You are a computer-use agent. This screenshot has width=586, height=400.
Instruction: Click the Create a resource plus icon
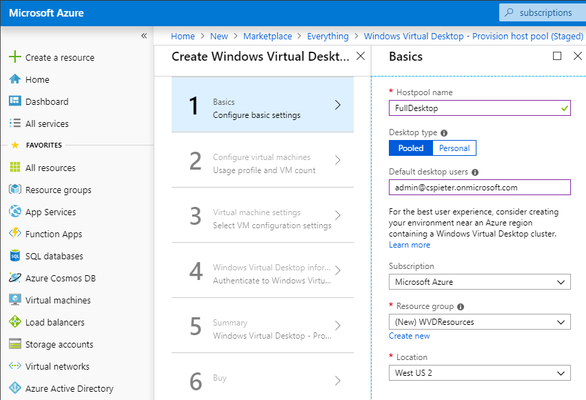click(15, 57)
